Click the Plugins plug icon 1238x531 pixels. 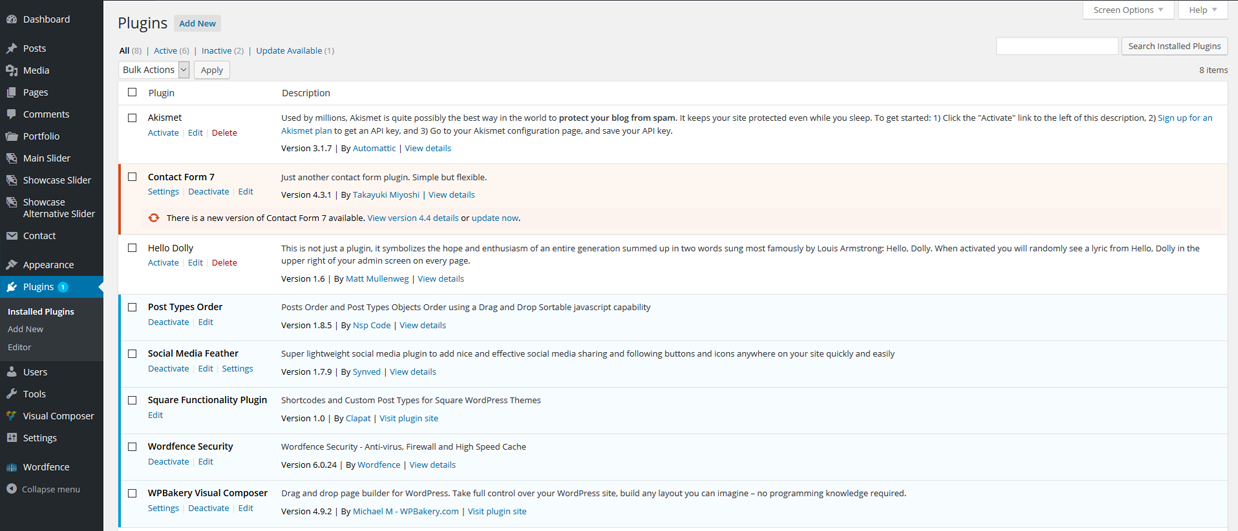point(12,287)
